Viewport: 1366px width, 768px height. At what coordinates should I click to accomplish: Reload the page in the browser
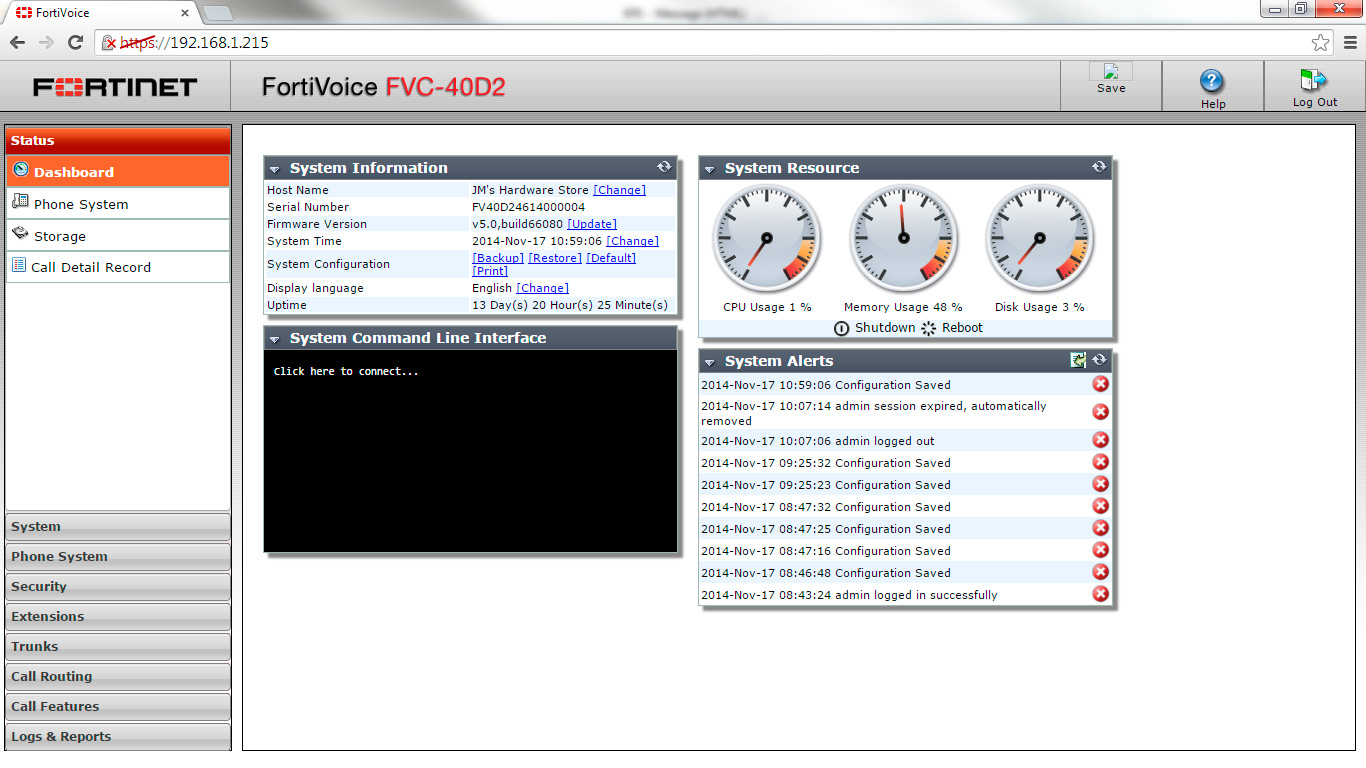click(x=75, y=42)
